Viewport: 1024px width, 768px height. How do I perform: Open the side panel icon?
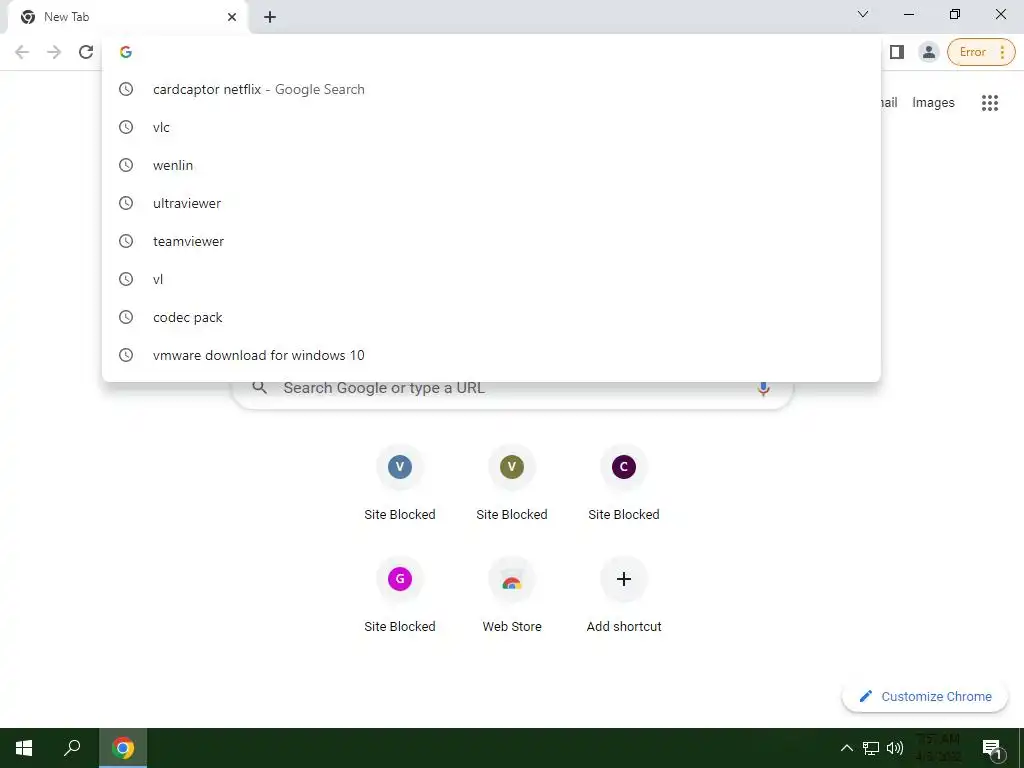click(x=897, y=52)
